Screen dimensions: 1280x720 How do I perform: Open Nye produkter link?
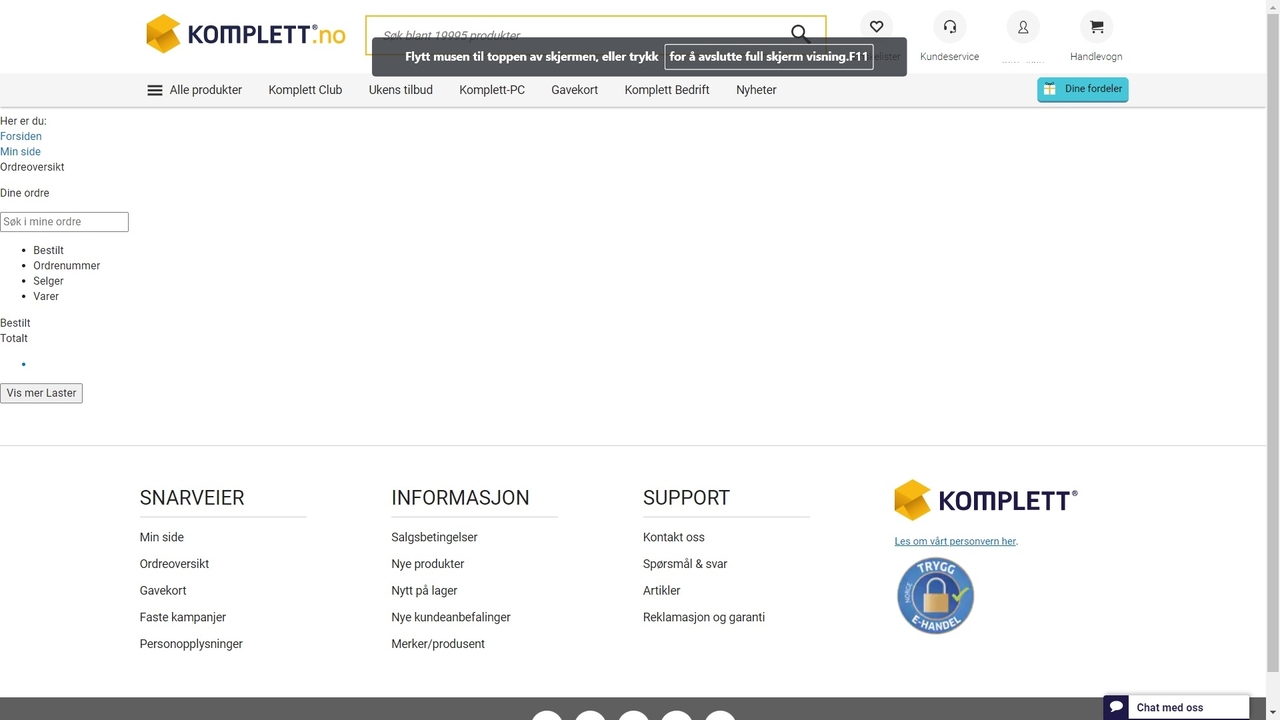[x=428, y=564]
